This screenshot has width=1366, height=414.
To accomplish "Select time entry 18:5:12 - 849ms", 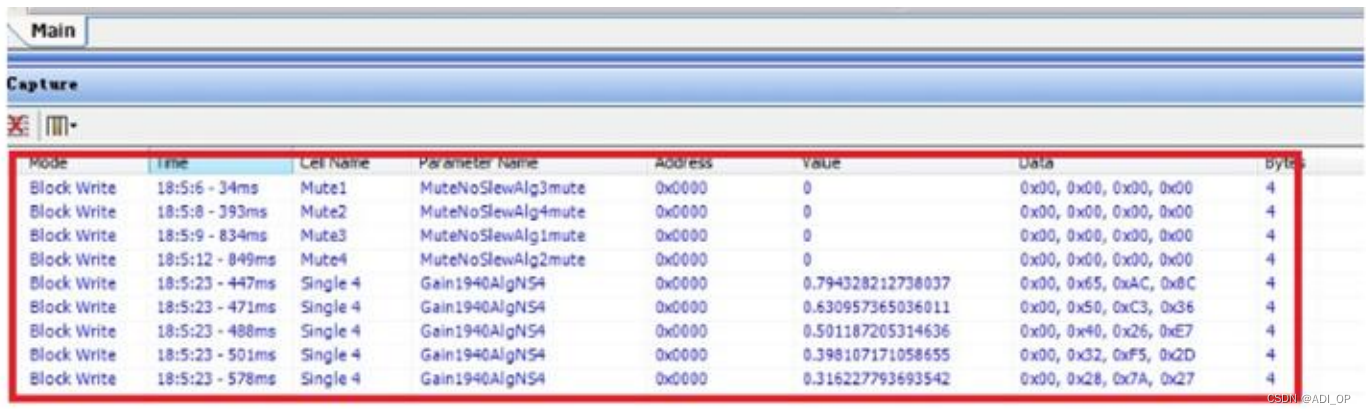I will [216, 260].
